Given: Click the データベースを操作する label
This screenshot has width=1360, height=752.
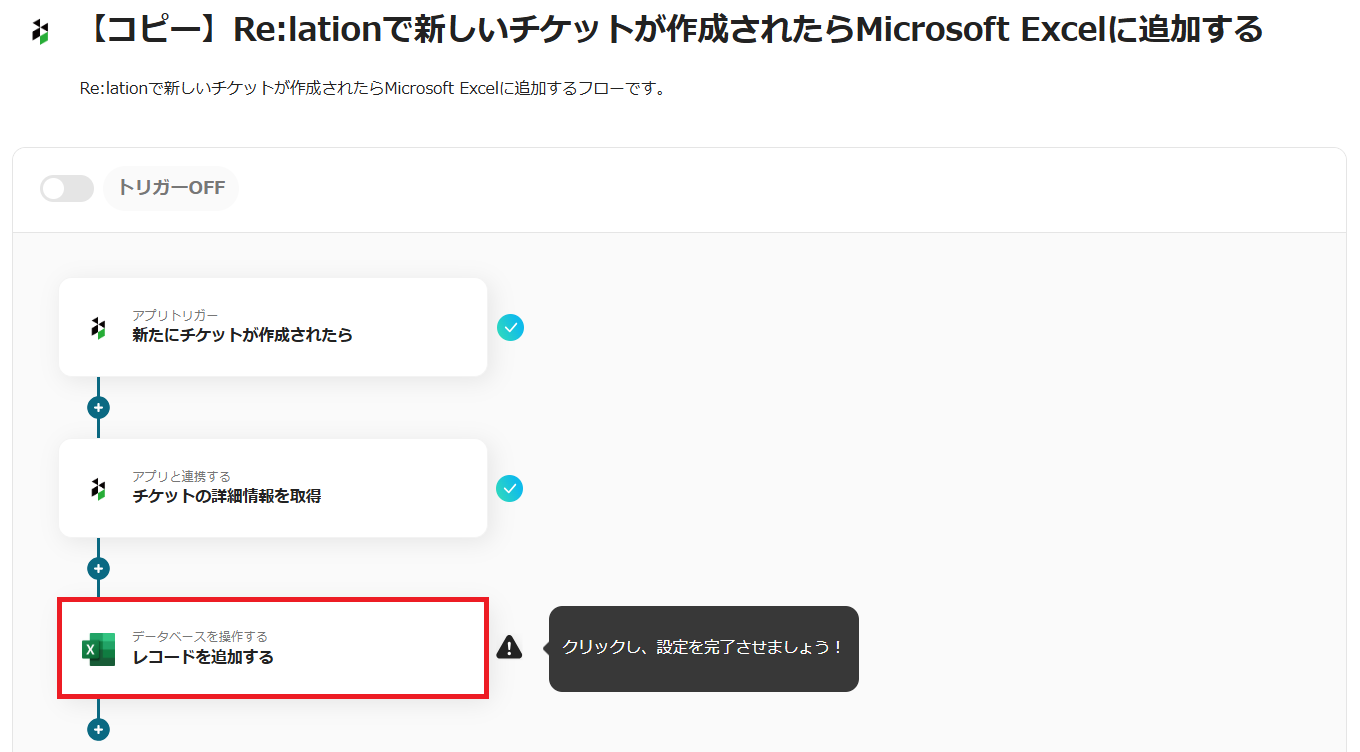Looking at the screenshot, I should [200, 636].
